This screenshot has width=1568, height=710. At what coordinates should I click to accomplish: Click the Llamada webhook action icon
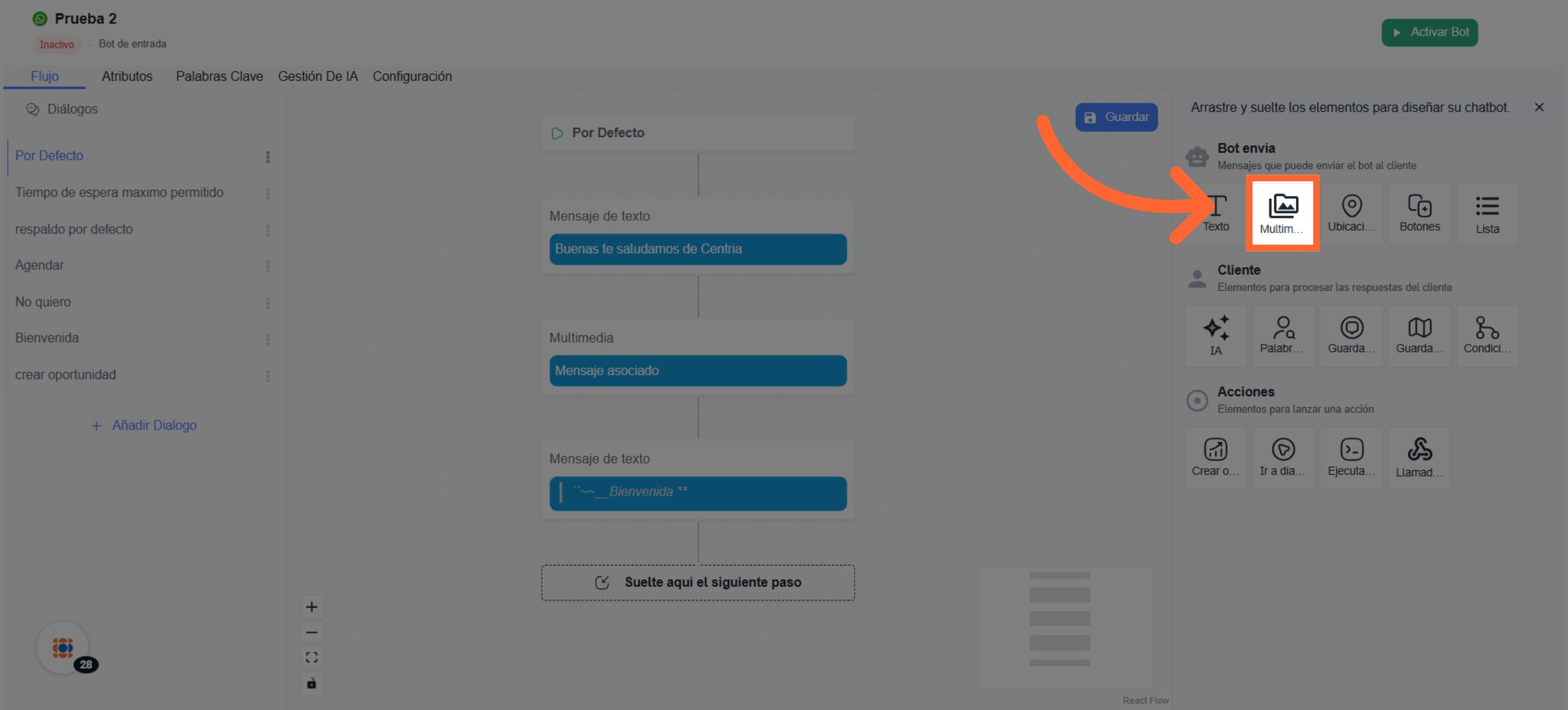1419,457
